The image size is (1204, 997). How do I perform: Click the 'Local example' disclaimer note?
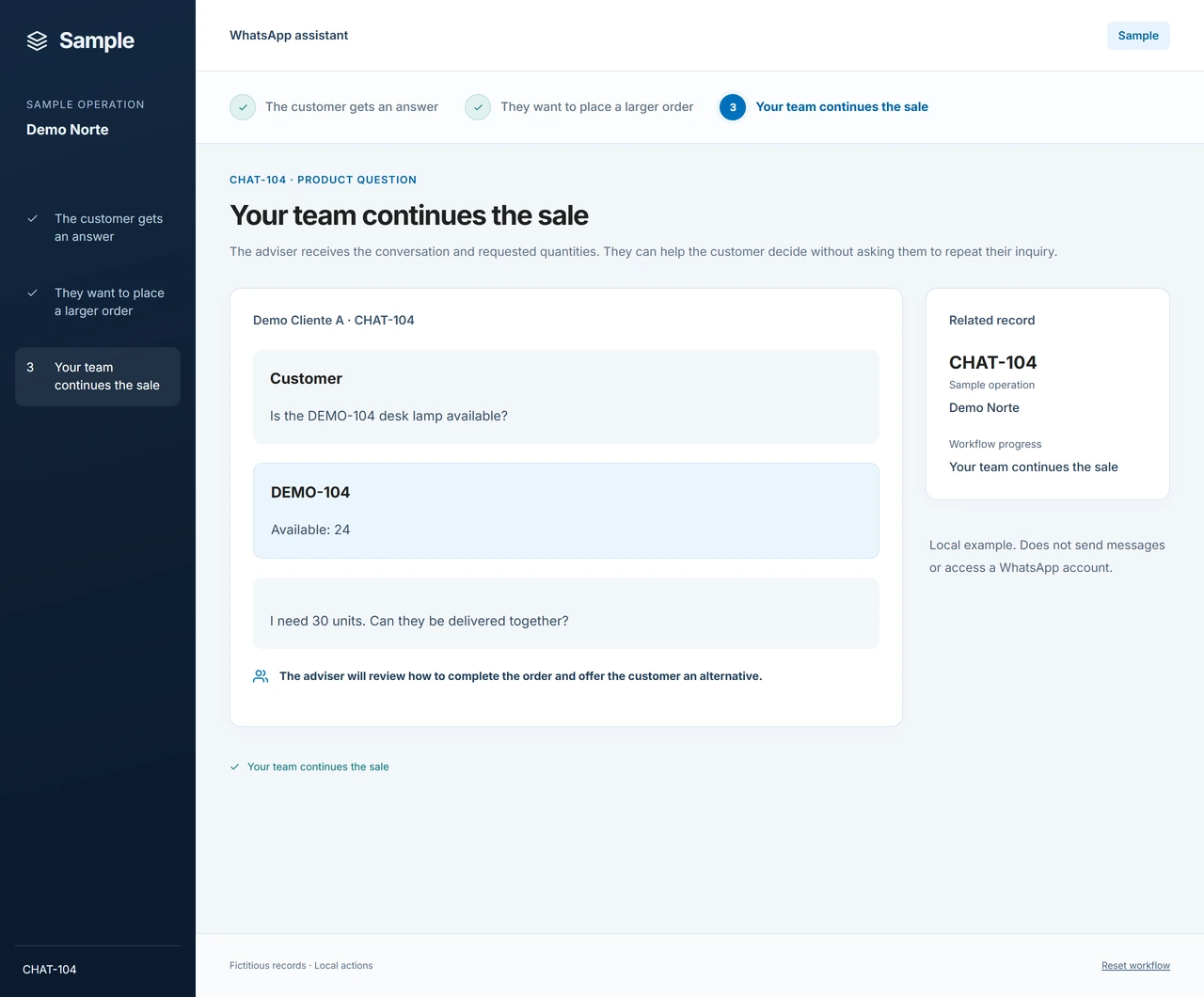1047,557
